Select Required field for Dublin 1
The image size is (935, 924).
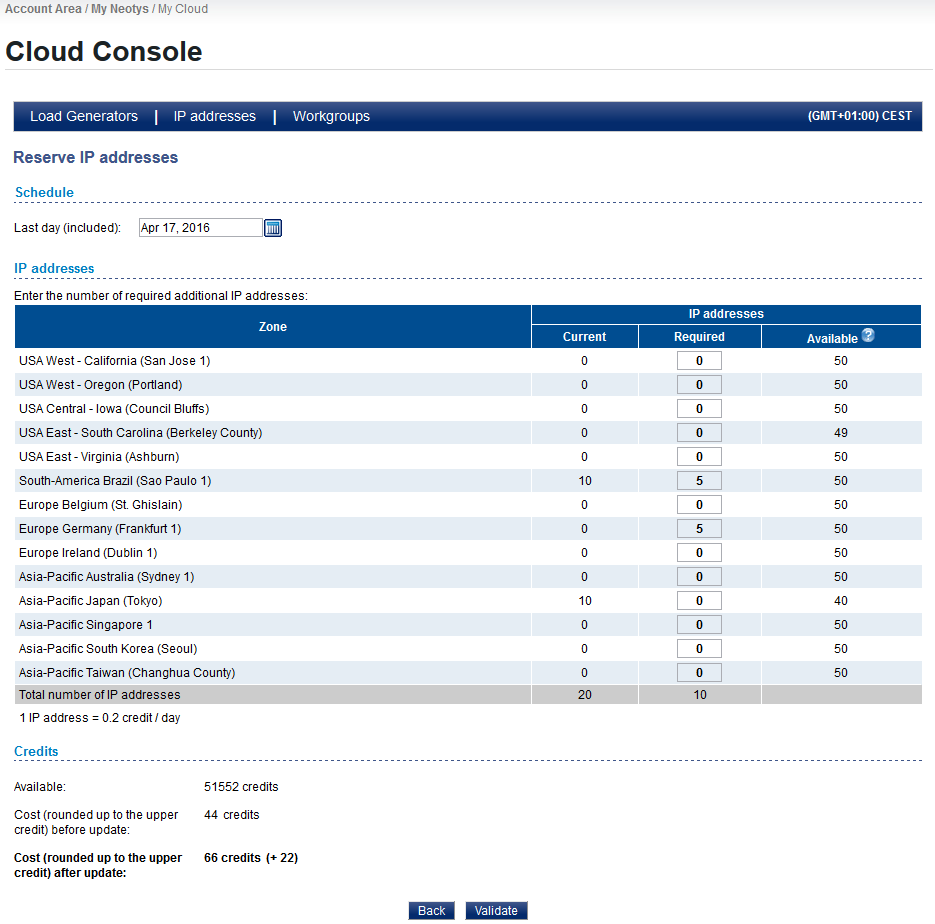[x=699, y=553]
